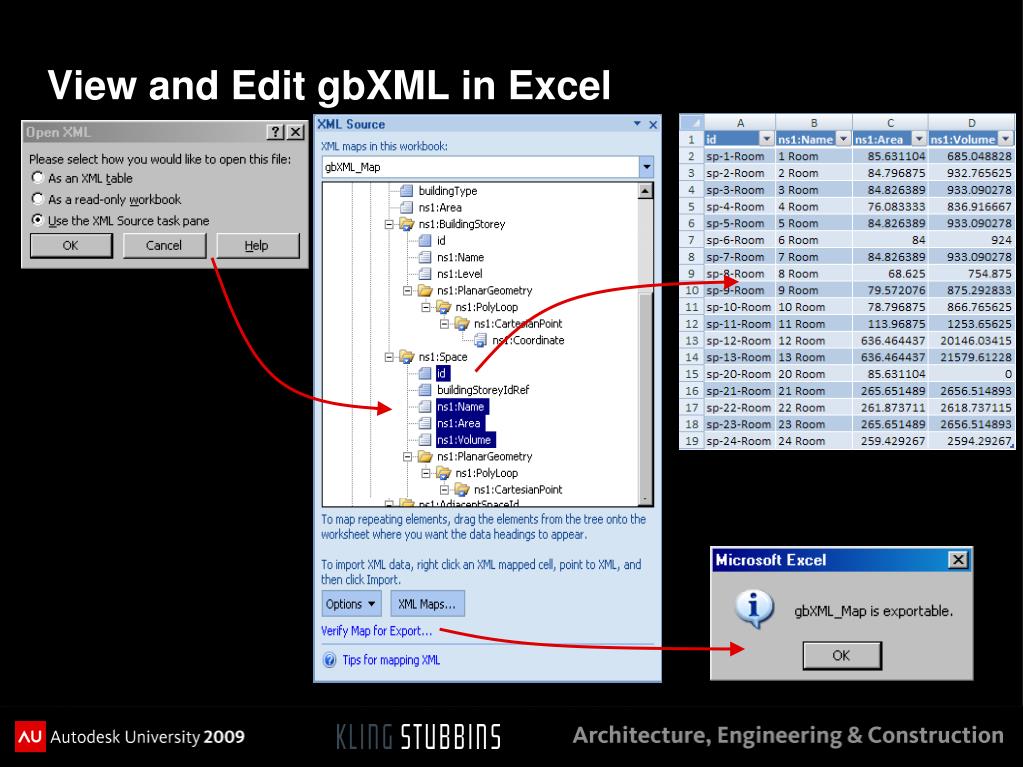
Task: Click the information icon in Excel message
Action: (754, 609)
